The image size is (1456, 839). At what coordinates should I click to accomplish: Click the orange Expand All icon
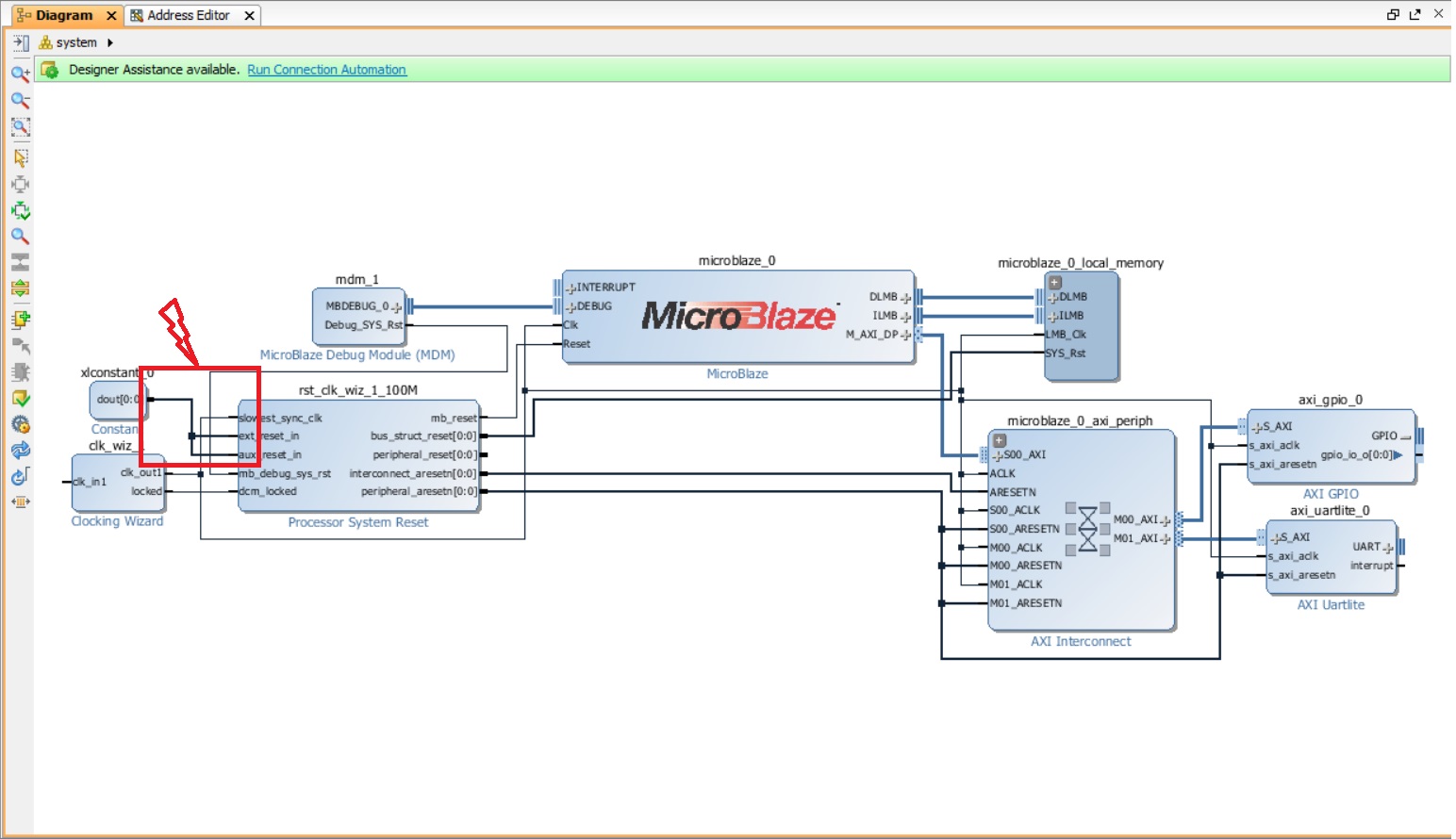(x=20, y=288)
